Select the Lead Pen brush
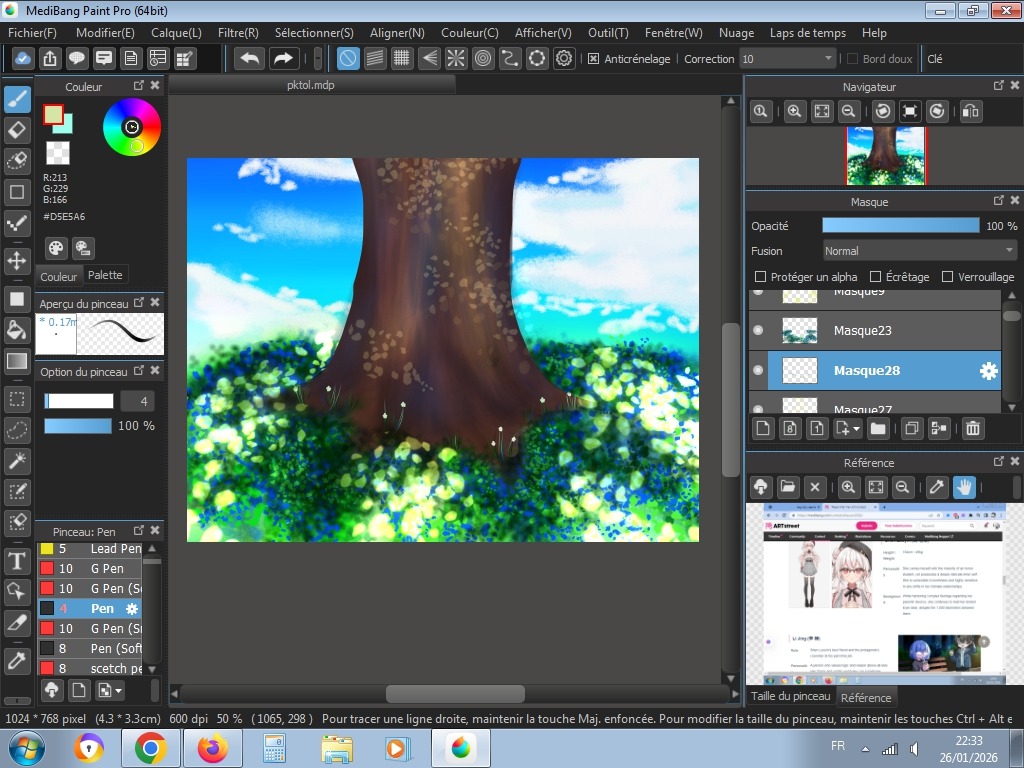This screenshot has height=768, width=1024. tap(115, 549)
